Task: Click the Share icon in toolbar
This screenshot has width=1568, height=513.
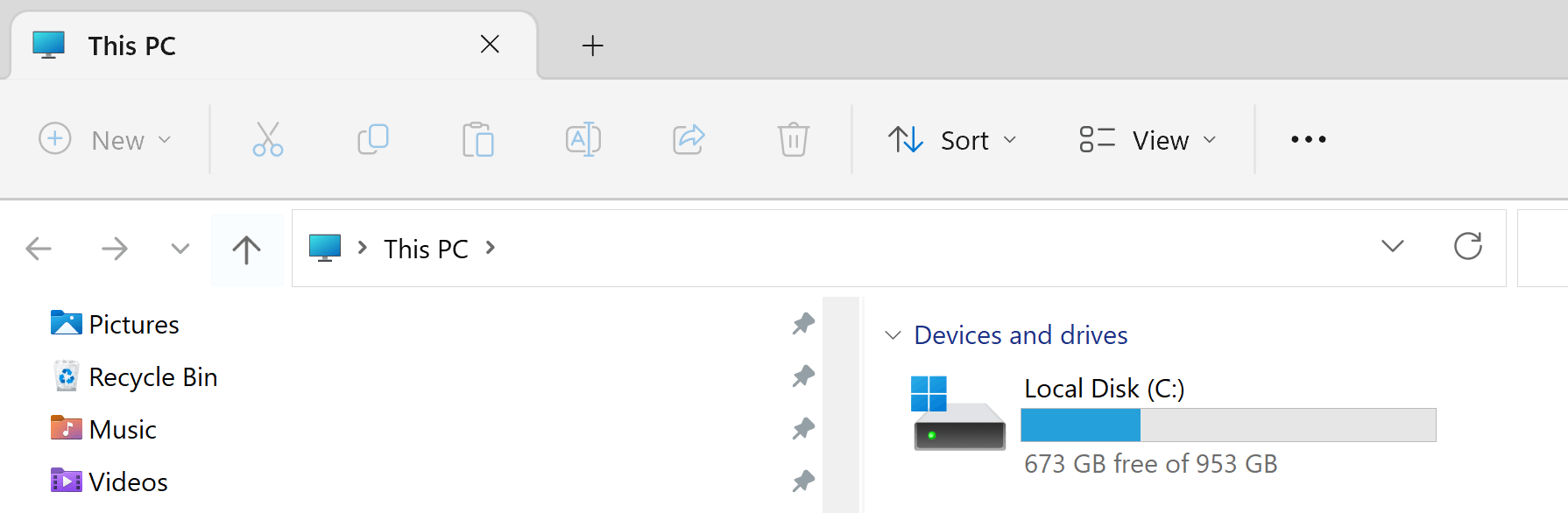Action: (689, 139)
